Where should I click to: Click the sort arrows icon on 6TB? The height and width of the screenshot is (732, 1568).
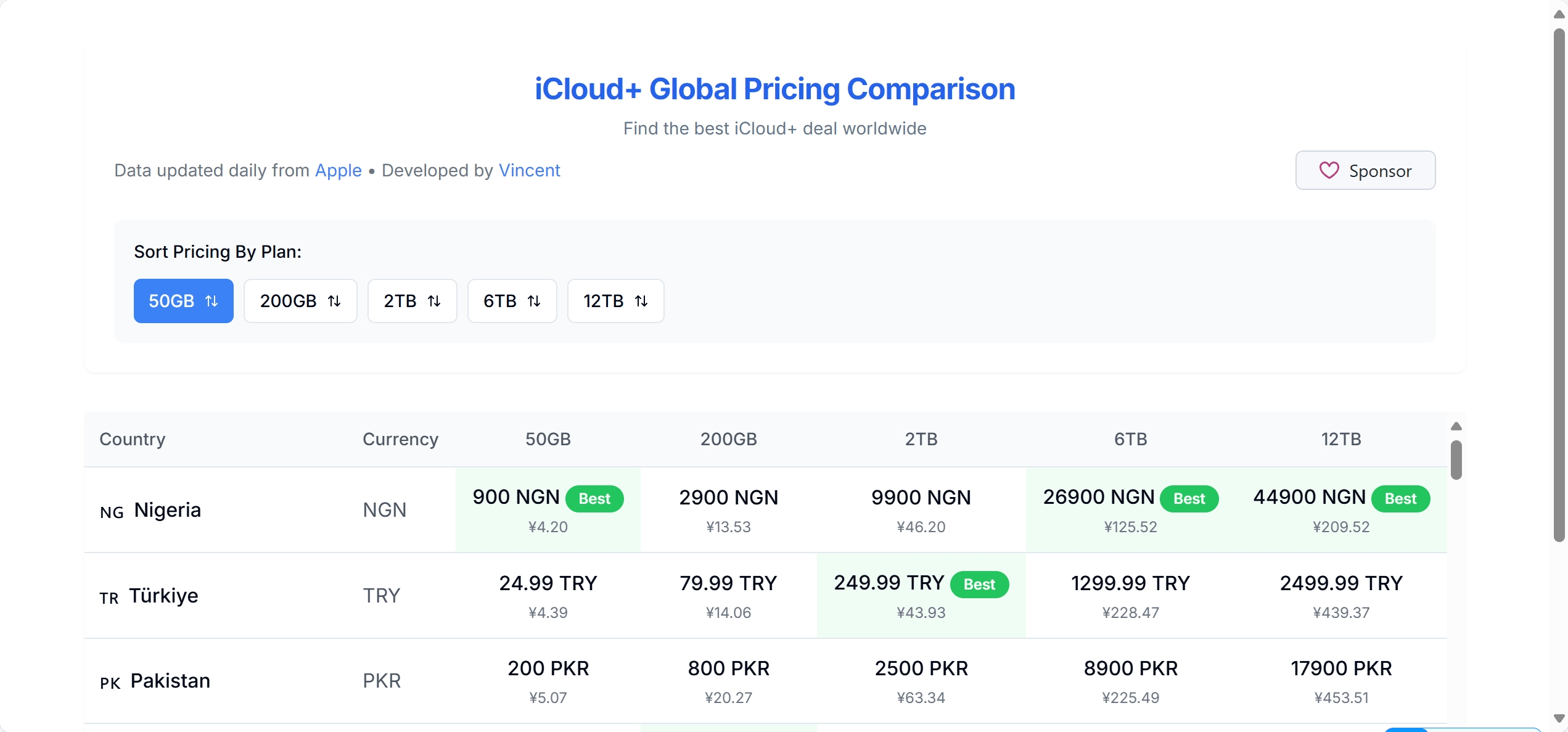click(x=534, y=301)
